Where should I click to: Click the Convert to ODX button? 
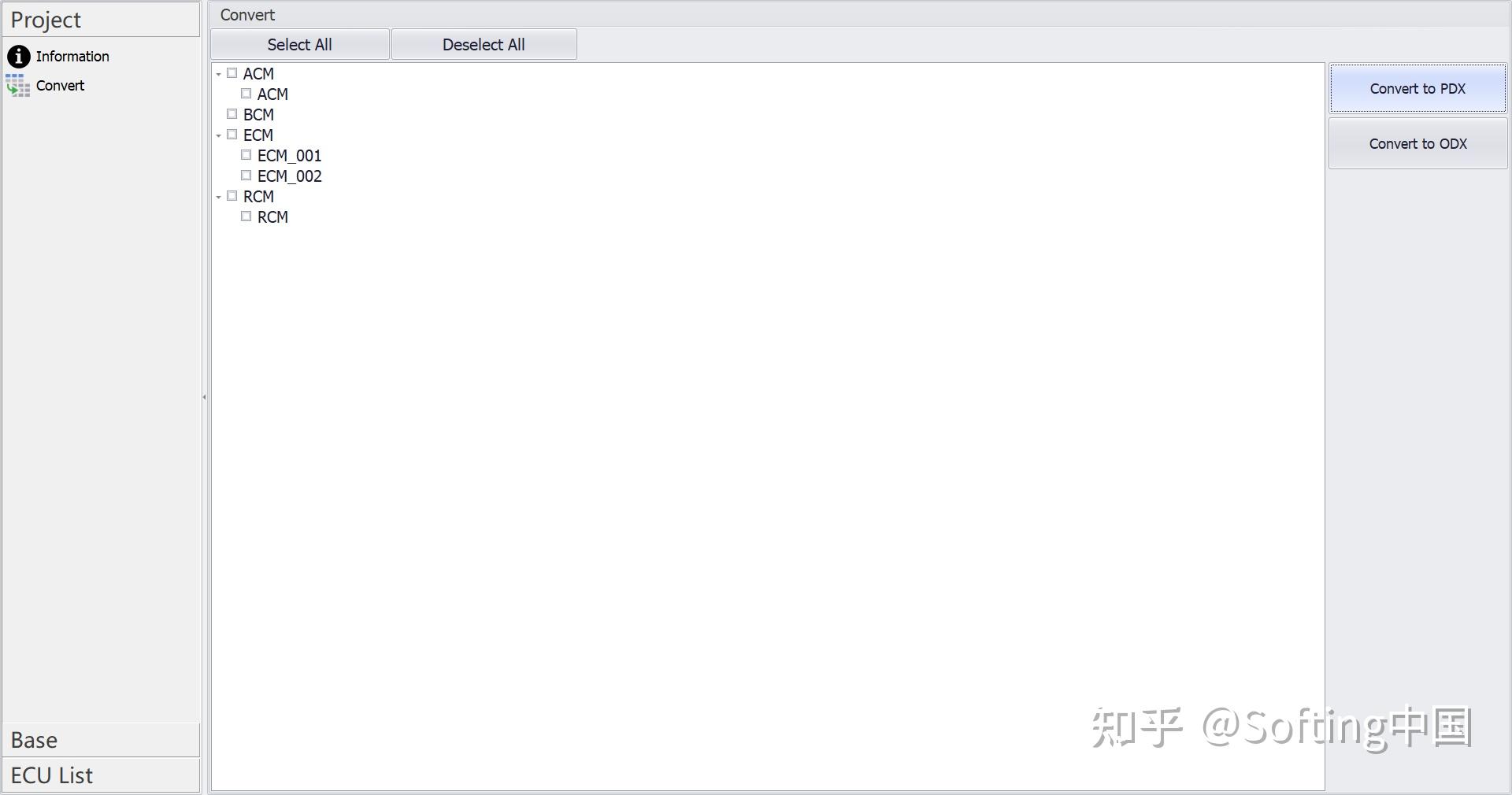coord(1417,143)
